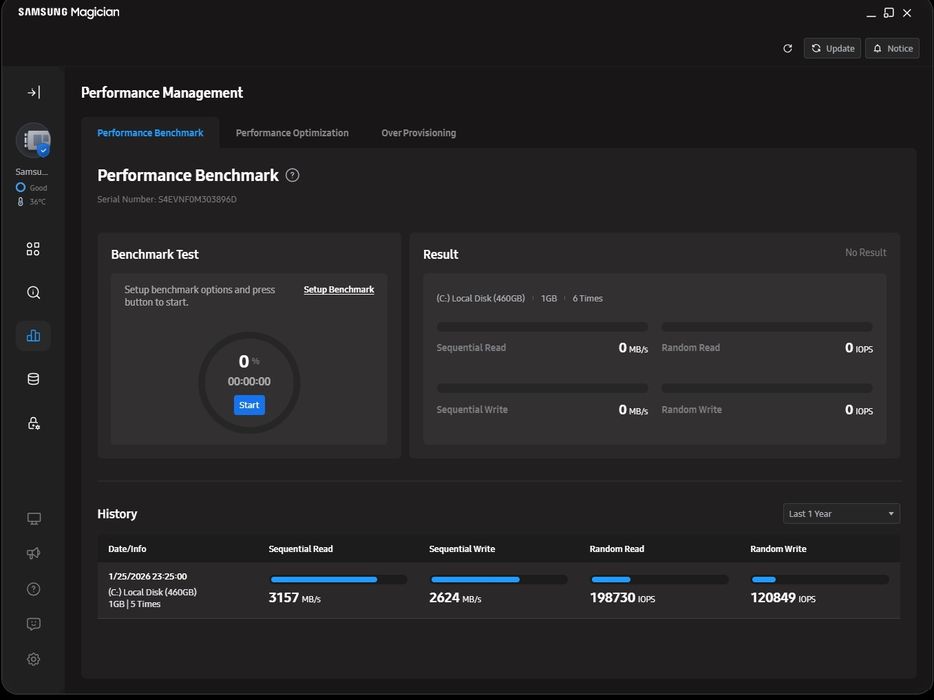Open the Settings gear icon
This screenshot has width=934, height=700.
tap(33, 659)
